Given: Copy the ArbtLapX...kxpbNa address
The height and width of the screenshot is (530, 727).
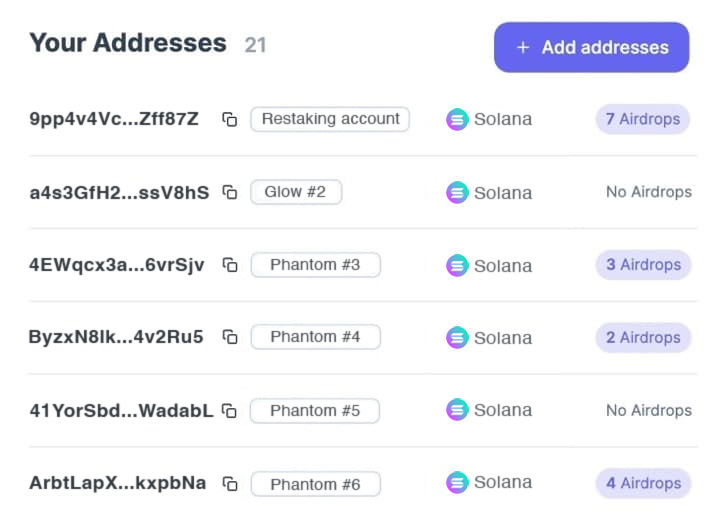Looking at the screenshot, I should 230,484.
